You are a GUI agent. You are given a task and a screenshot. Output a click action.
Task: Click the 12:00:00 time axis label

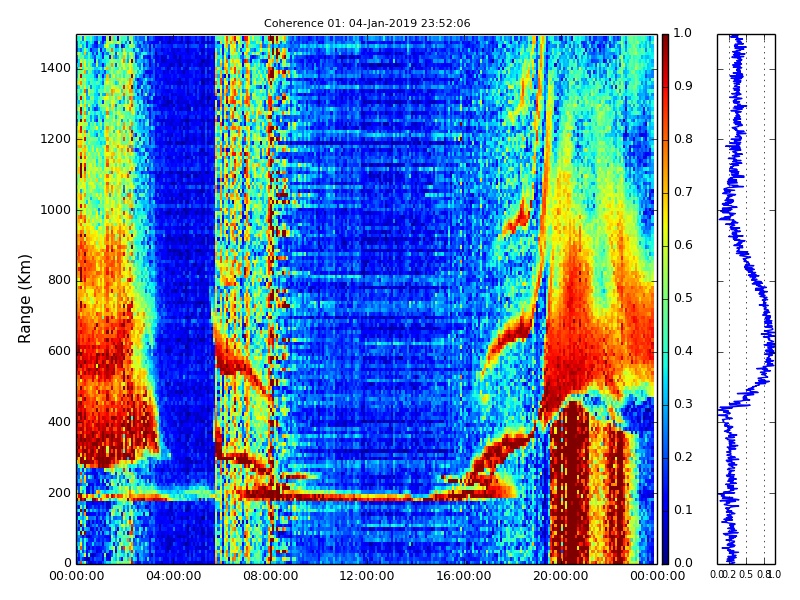coord(367,577)
